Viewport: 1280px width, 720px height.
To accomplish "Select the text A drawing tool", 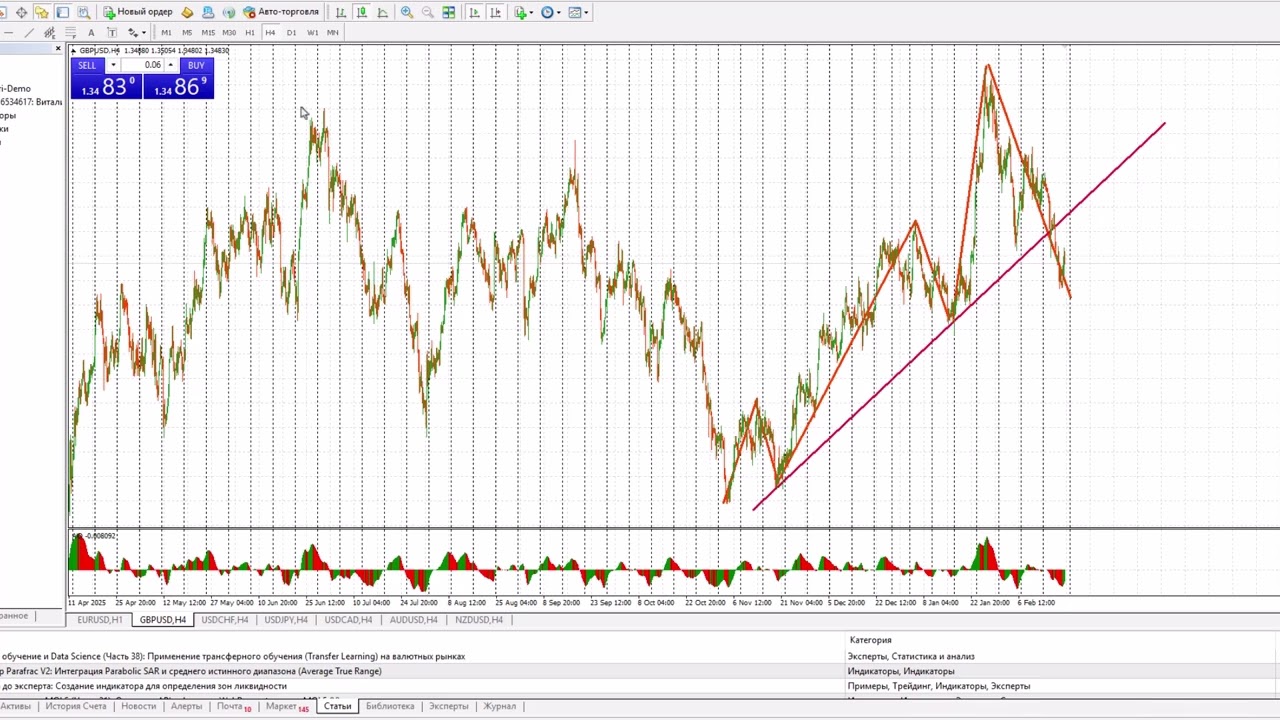I will 91,33.
